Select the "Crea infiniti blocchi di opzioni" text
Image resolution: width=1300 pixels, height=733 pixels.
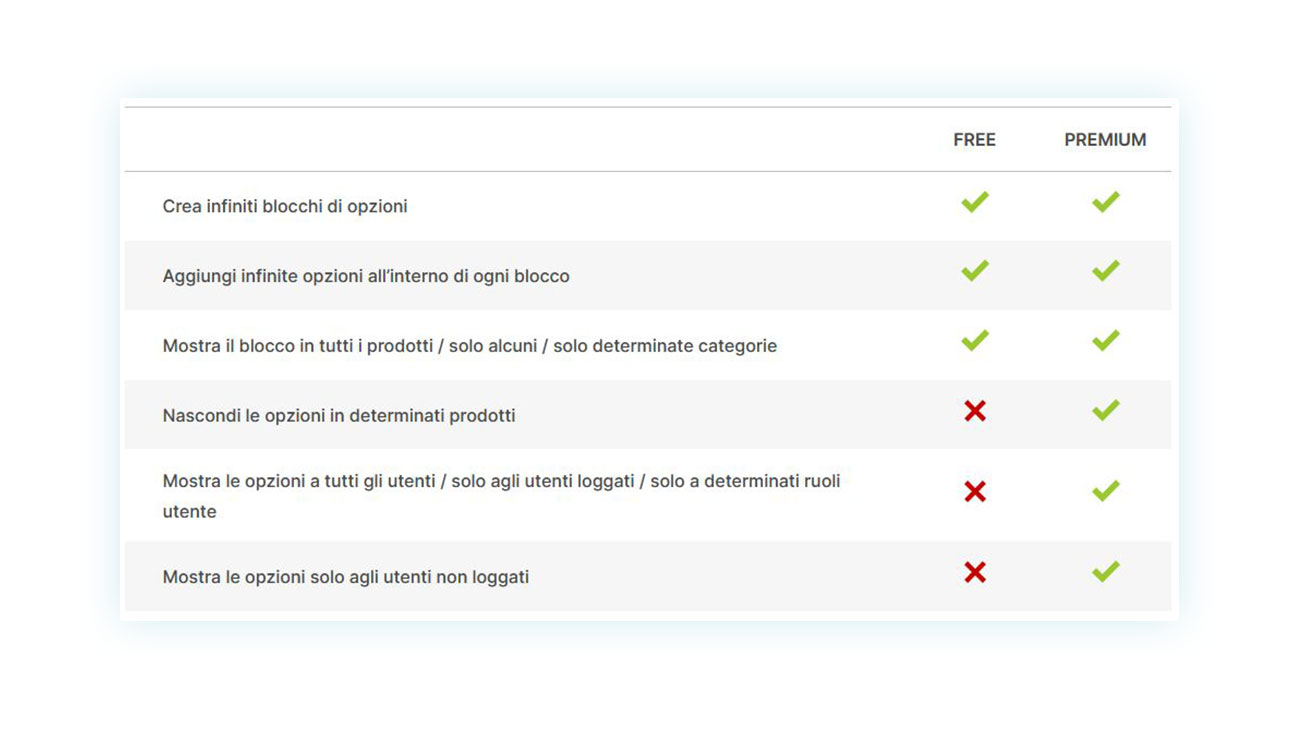coord(285,206)
